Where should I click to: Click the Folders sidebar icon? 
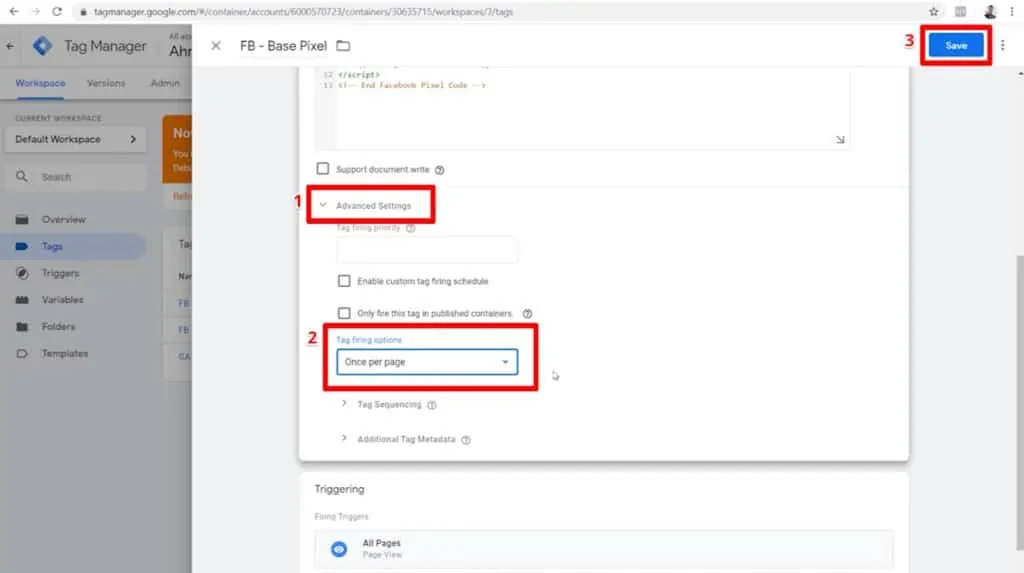pos(22,327)
